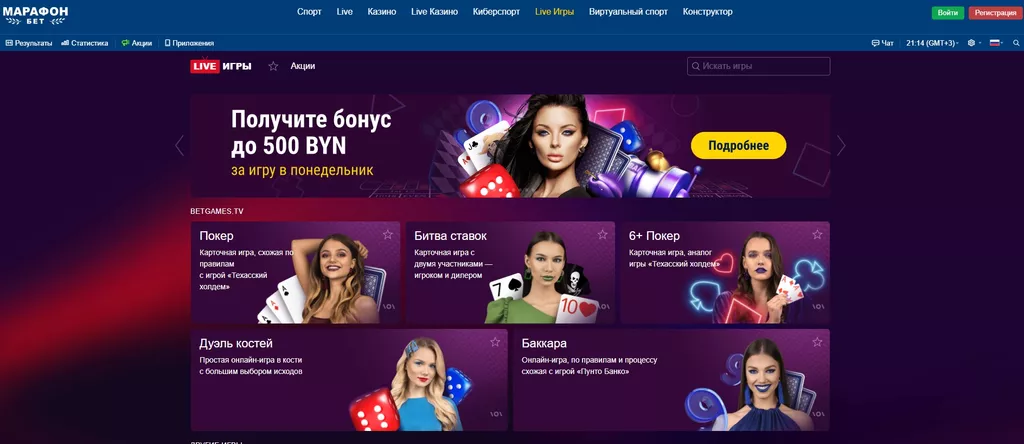Toggle favorite star on Битва ставок card
Screen dimensions: 1024x444
[602, 234]
